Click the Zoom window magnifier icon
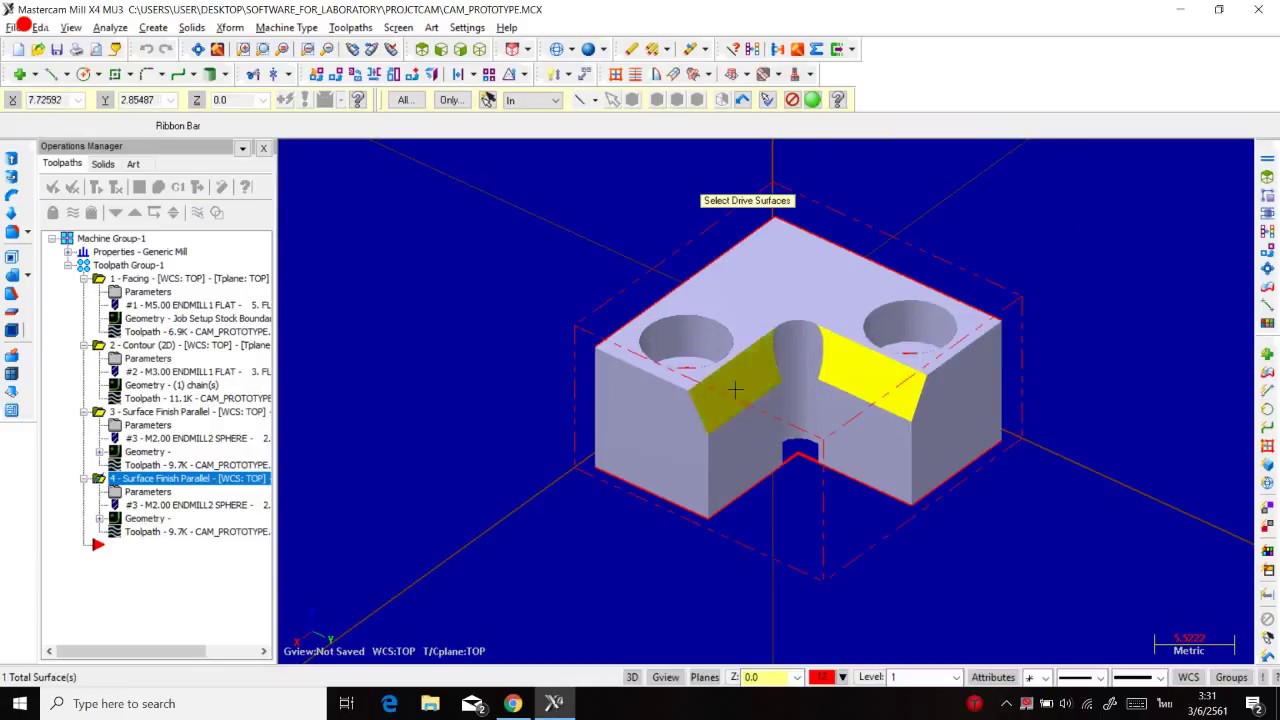The width and height of the screenshot is (1280, 720). coord(244,49)
